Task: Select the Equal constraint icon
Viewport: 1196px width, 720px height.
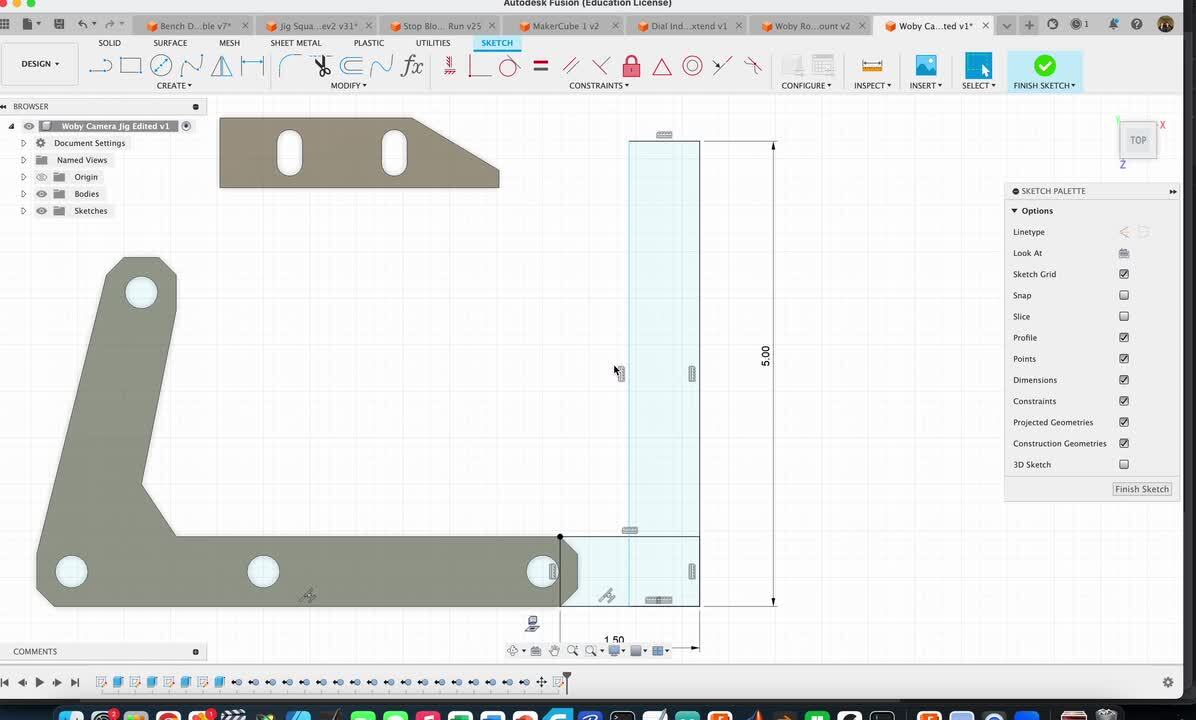Action: (540, 66)
